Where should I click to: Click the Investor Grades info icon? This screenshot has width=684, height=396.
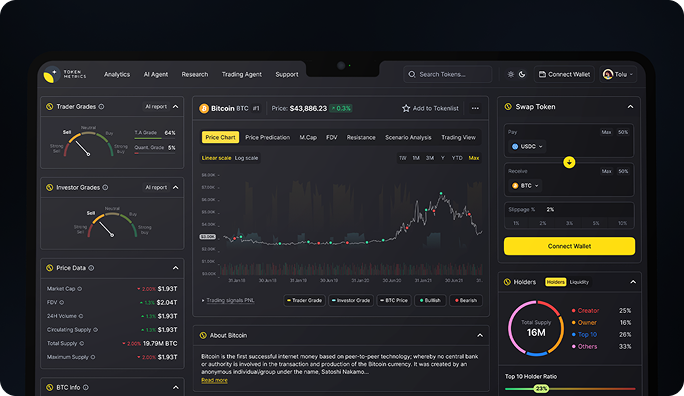click(x=105, y=188)
